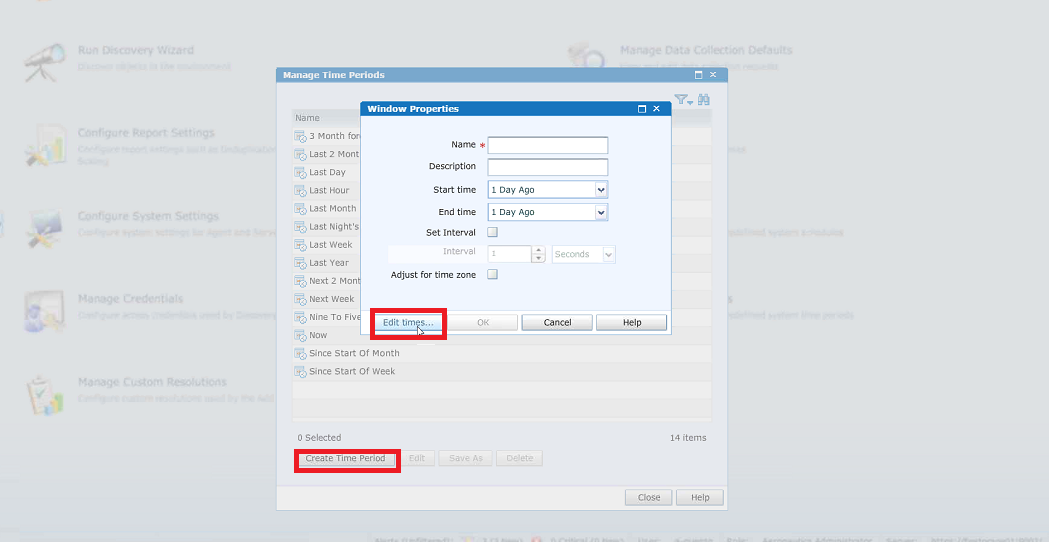
Task: Open the filter icon dropdown
Action: tap(684, 100)
